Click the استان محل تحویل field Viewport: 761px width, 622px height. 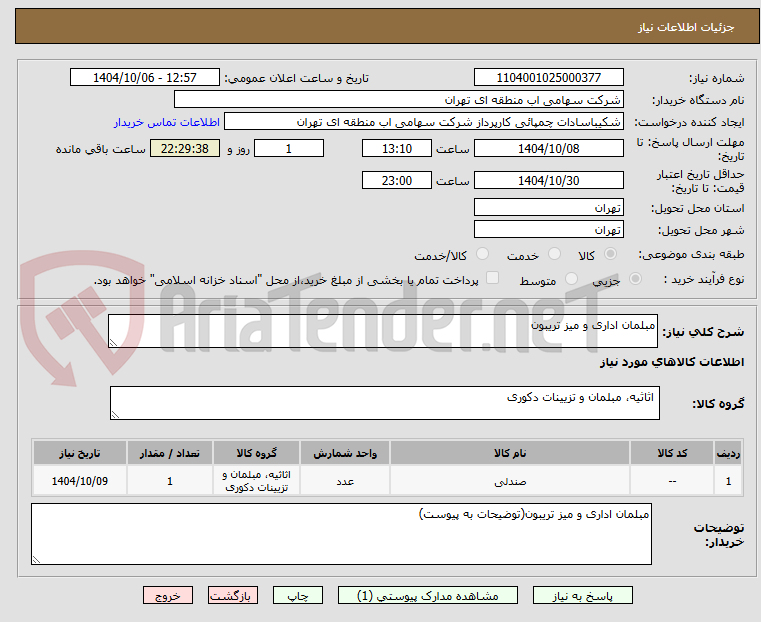548,208
